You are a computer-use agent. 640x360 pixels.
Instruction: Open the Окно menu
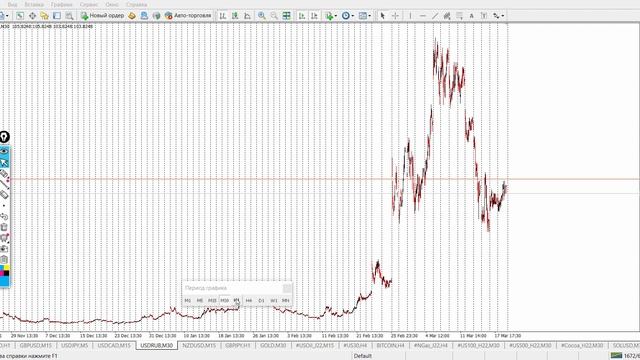112,4
